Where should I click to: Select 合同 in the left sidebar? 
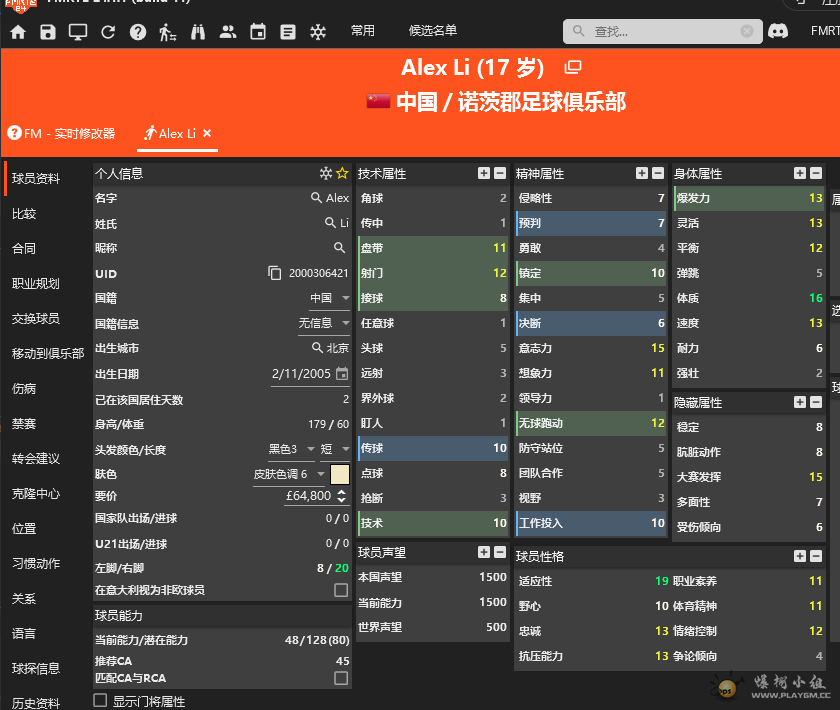(24, 248)
